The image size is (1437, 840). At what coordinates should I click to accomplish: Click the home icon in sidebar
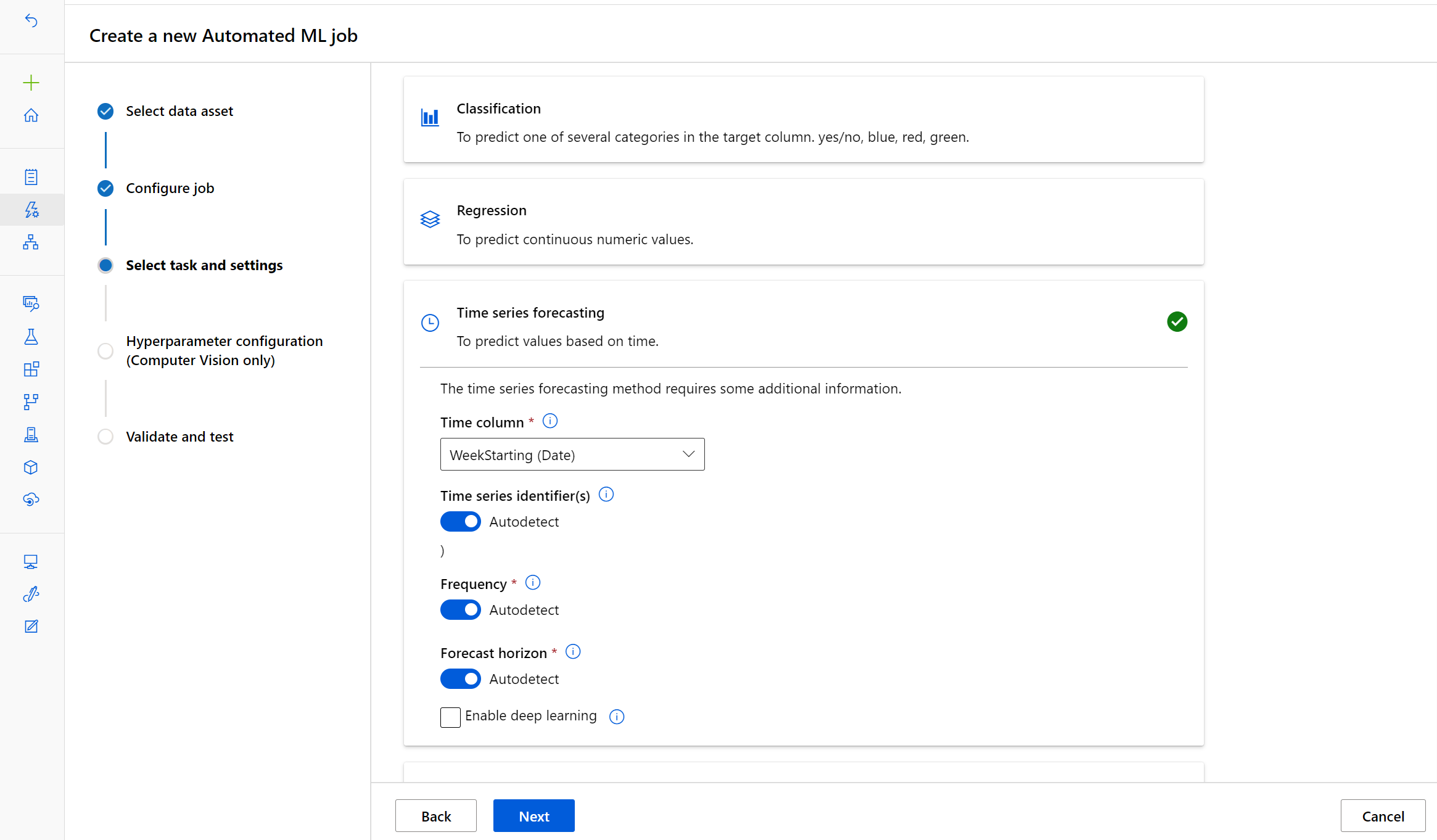point(31,115)
